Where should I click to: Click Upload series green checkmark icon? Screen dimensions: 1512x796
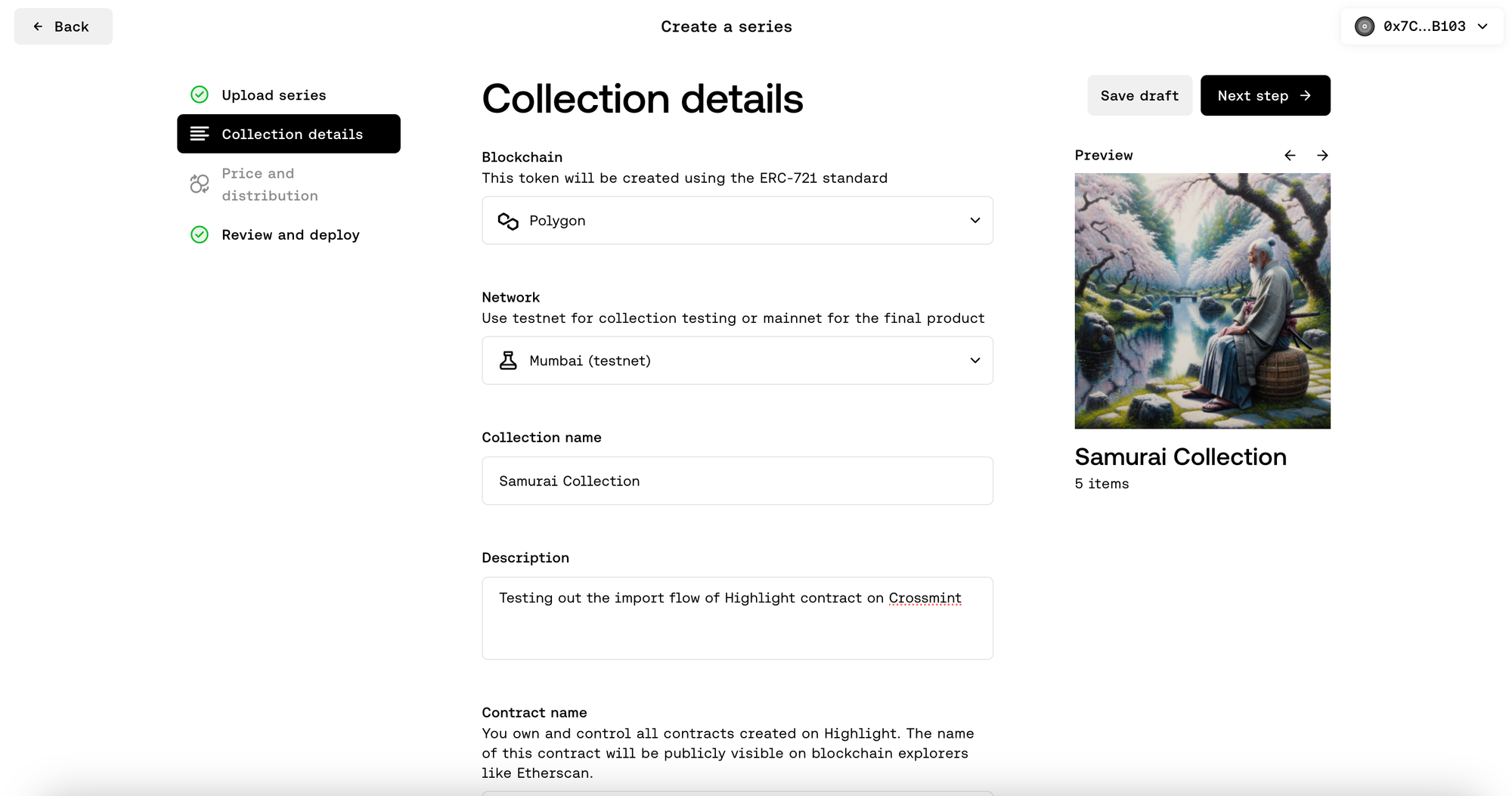click(200, 94)
